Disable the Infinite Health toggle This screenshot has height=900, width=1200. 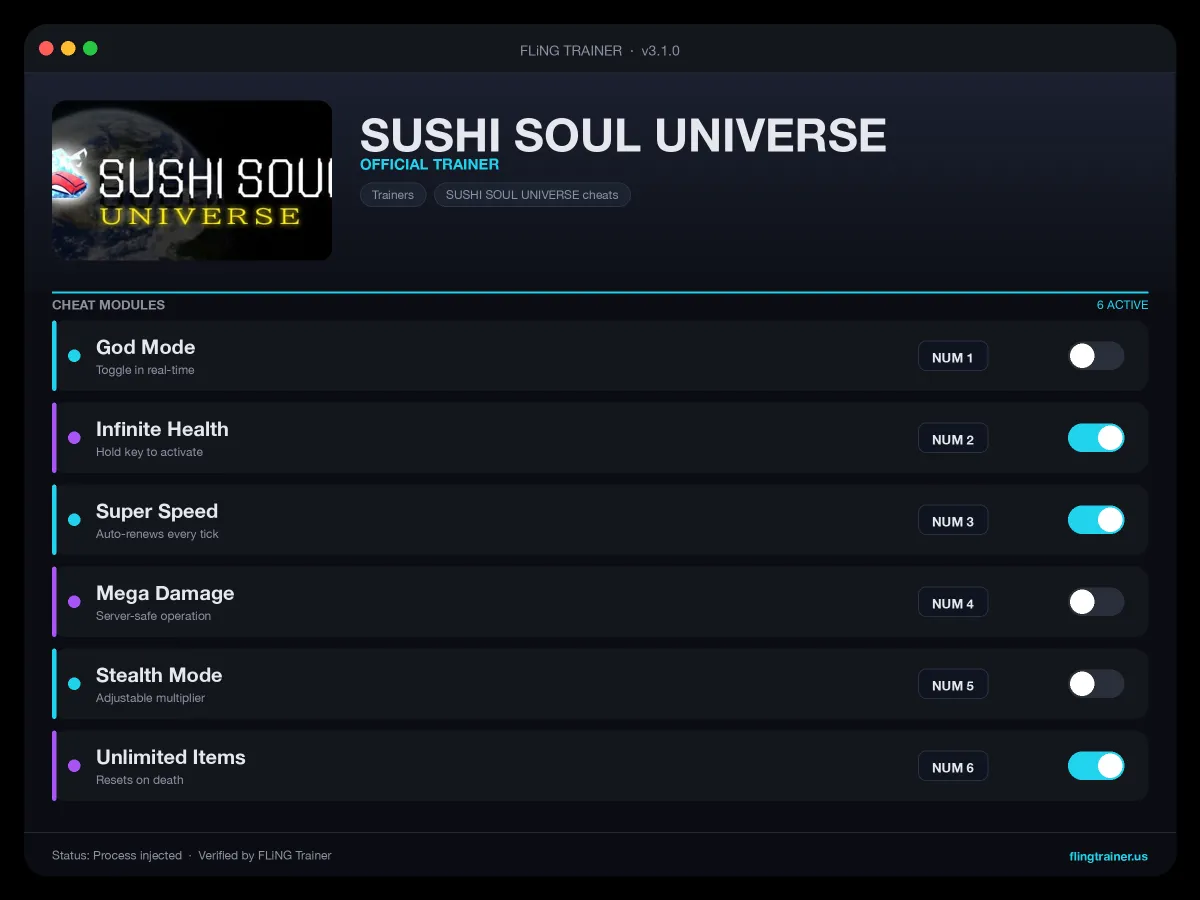click(1096, 438)
